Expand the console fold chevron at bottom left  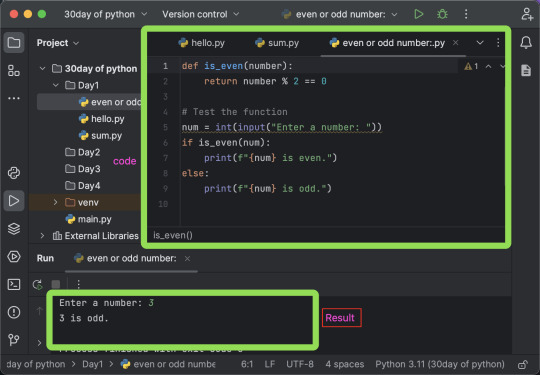point(39,343)
